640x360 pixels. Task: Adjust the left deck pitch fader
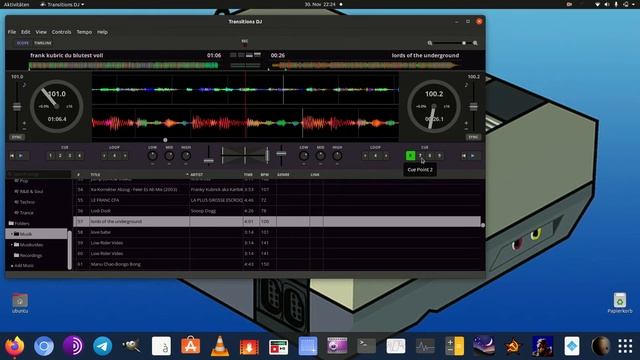(17, 107)
